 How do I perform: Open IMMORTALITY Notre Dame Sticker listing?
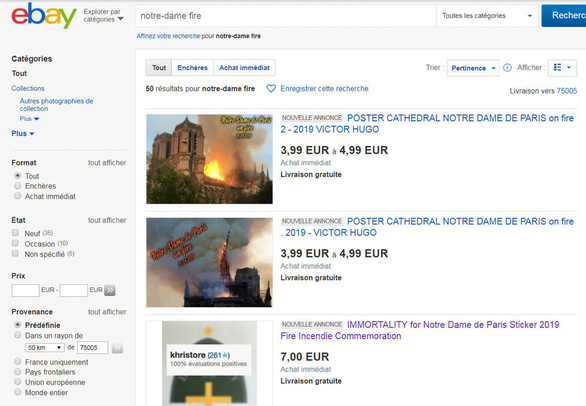(x=420, y=330)
